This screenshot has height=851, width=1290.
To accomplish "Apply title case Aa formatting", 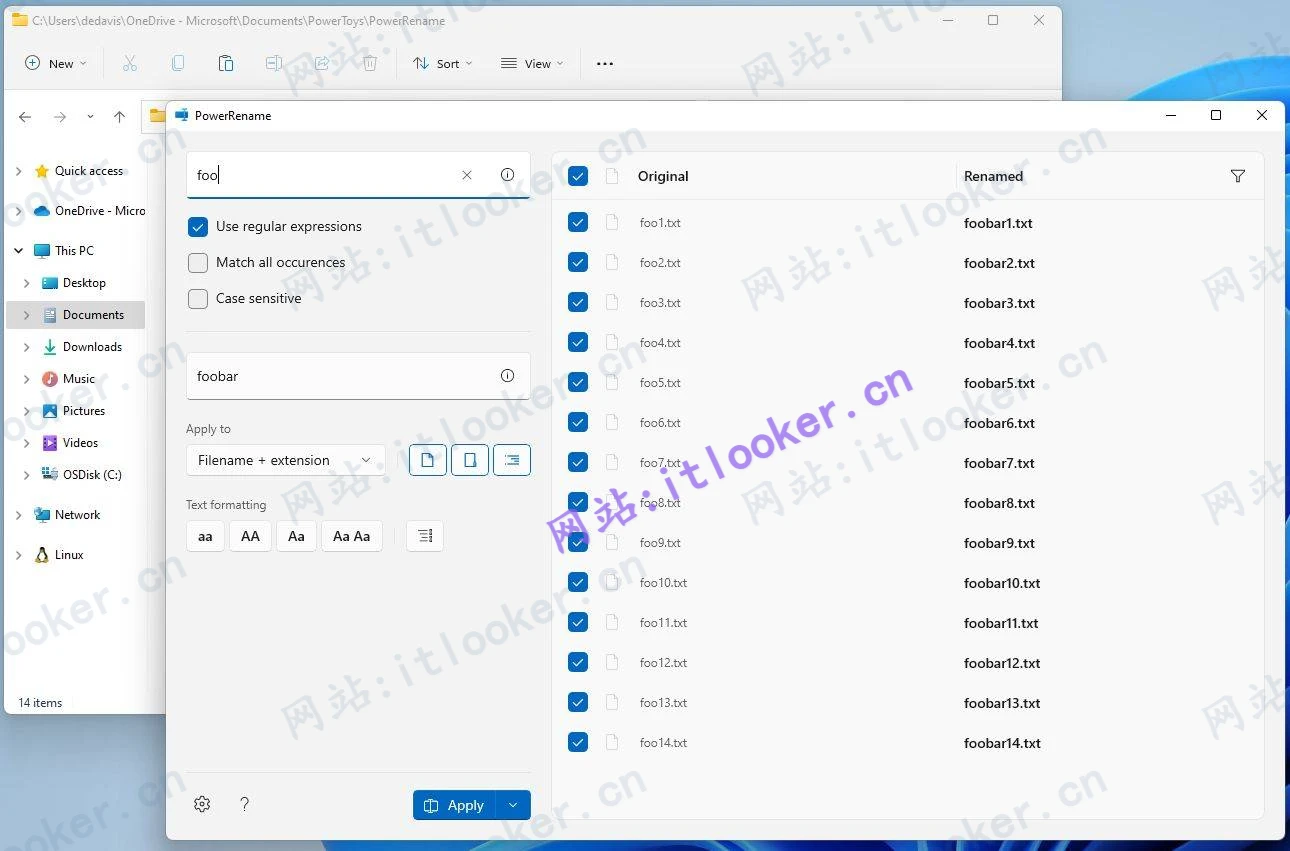I will [296, 536].
